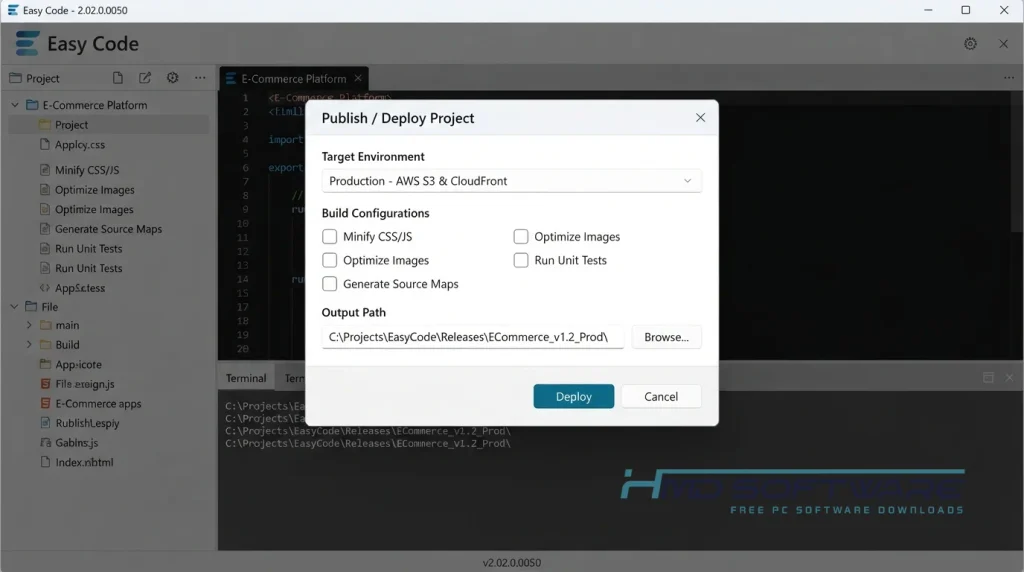Image resolution: width=1024 pixels, height=572 pixels.
Task: Enable the Minify CSS/JS checkbox
Action: (x=330, y=236)
